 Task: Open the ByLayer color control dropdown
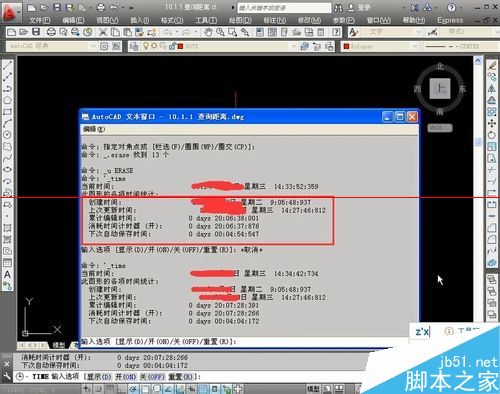(x=380, y=46)
